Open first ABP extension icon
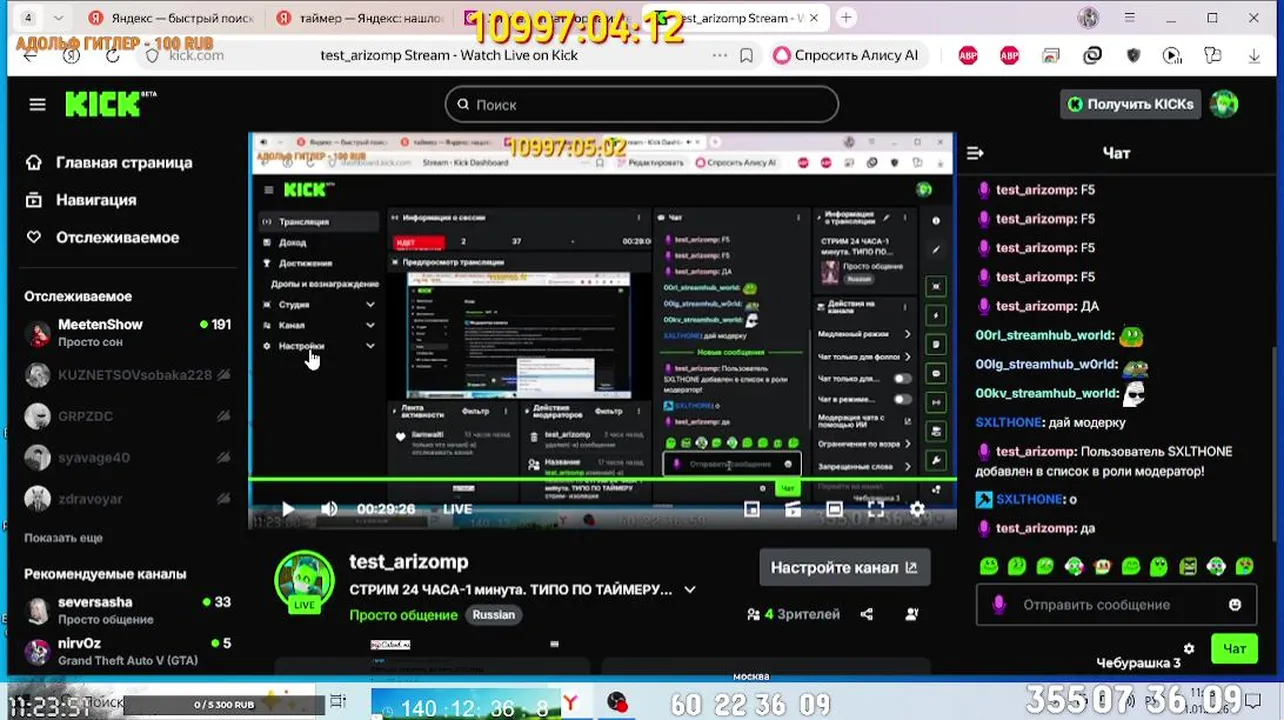 (x=968, y=56)
